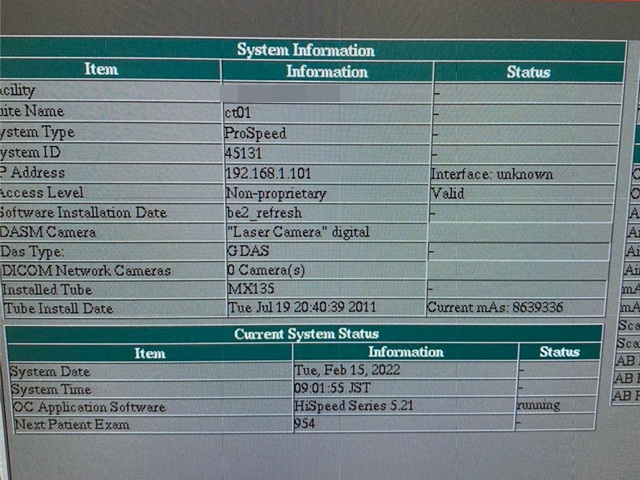Image resolution: width=640 pixels, height=480 pixels.
Task: Click the GDAS Das Type value
Action: [248, 251]
